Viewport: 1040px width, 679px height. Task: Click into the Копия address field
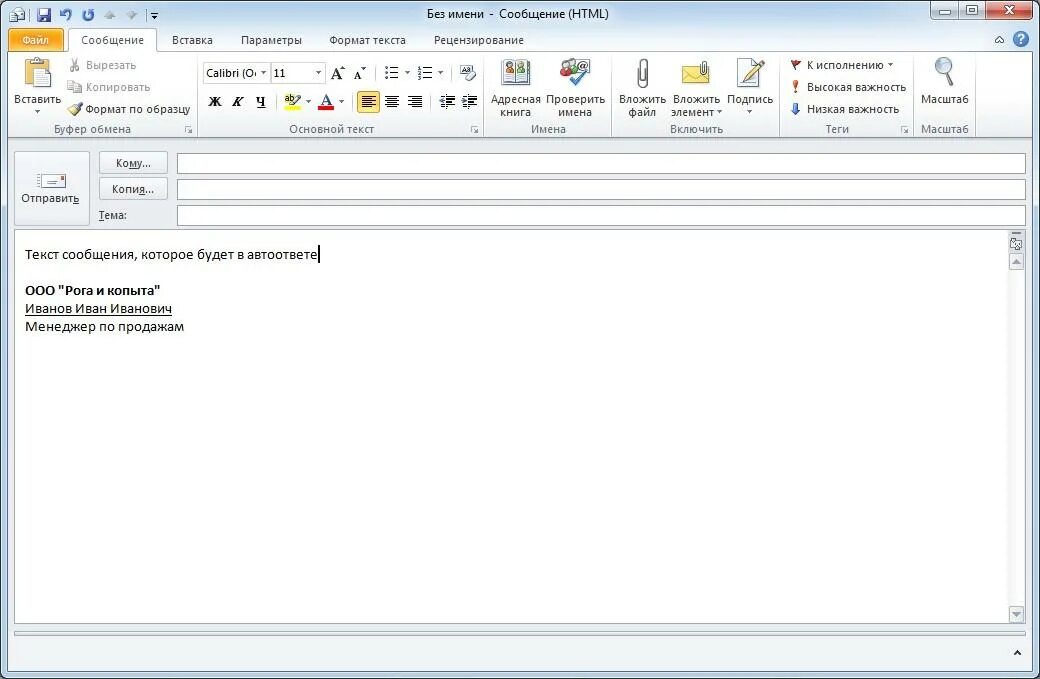(x=601, y=190)
